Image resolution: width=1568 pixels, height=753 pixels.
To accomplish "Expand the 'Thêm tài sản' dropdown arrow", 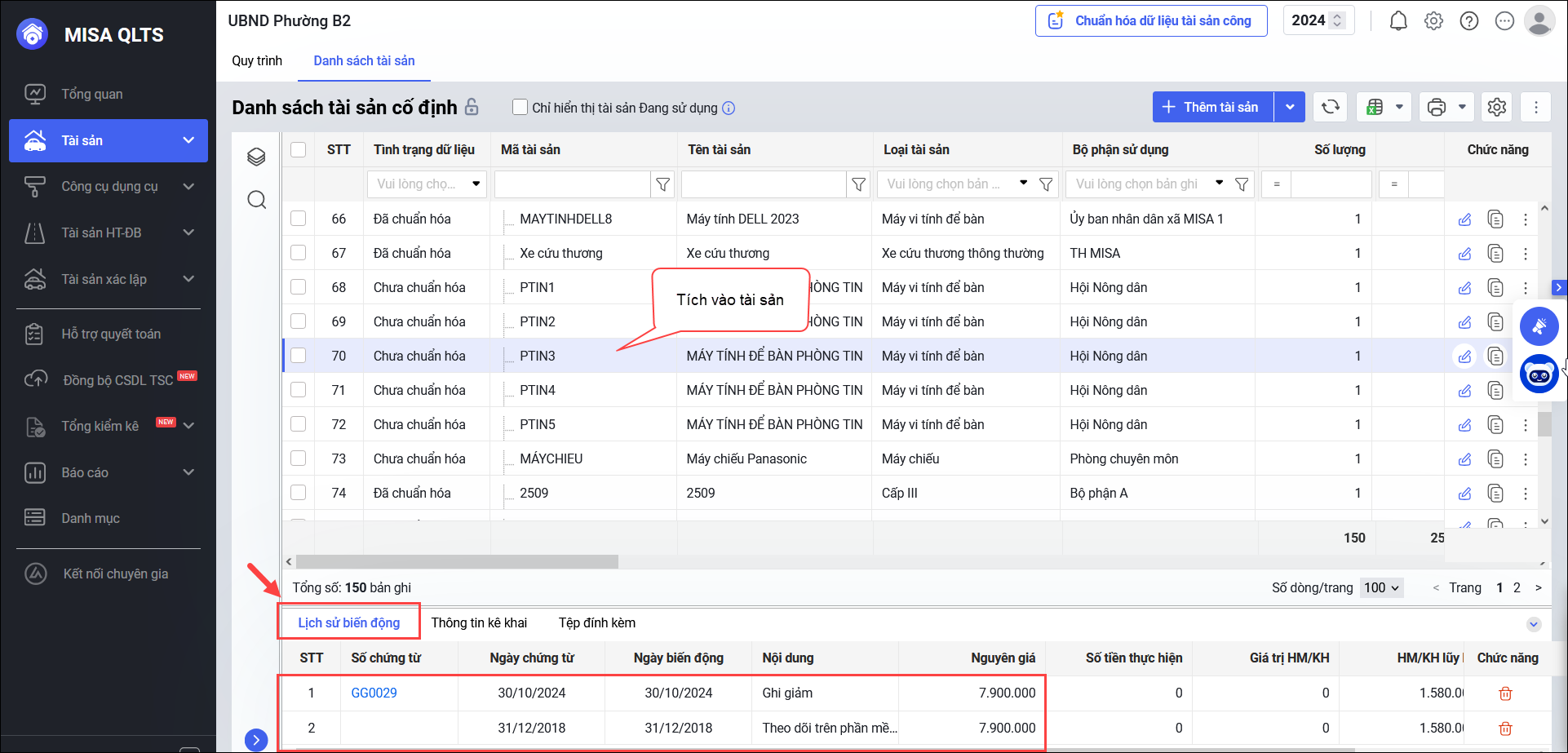I will (1290, 107).
